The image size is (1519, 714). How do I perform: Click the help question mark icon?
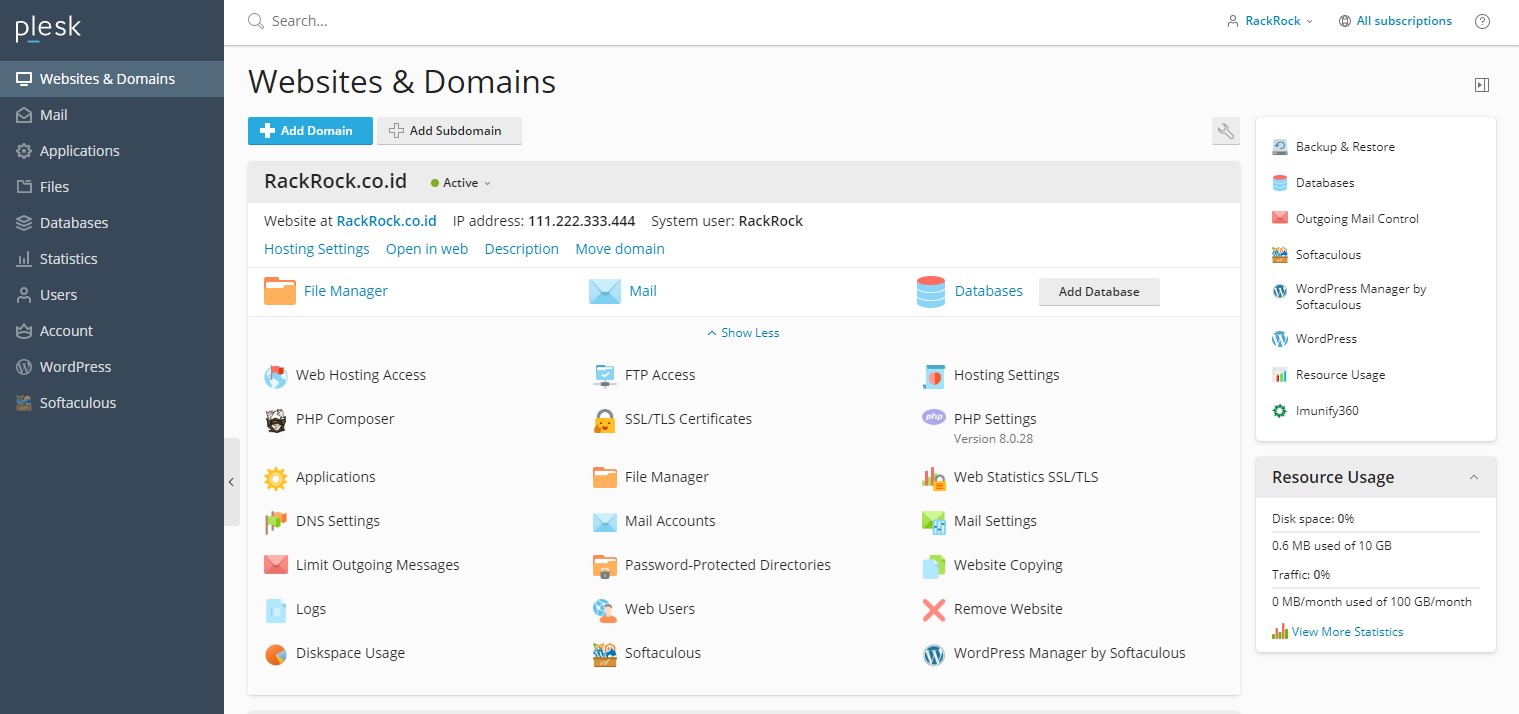(x=1483, y=21)
